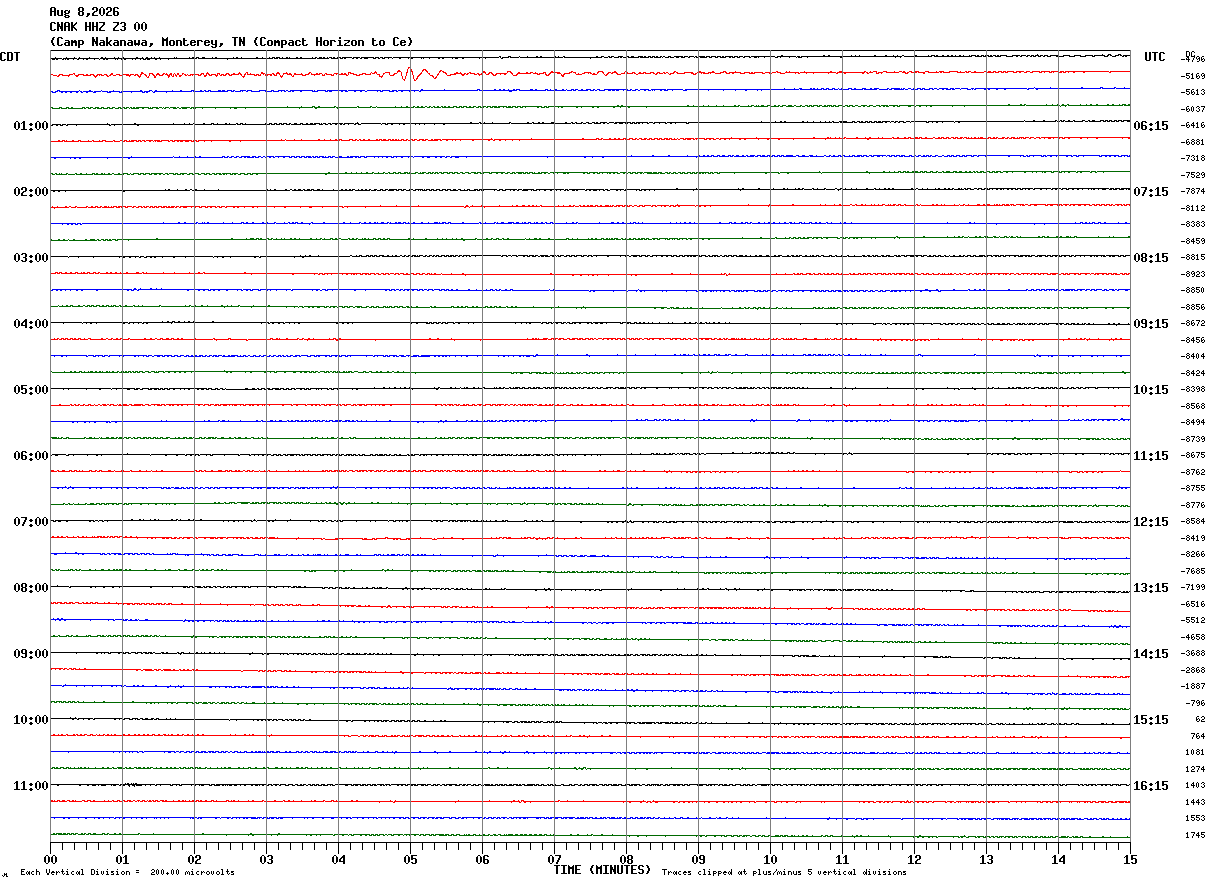Viewport: 1210px width, 886px height.
Task: Select the Aug 8,2026 date text
Action: point(84,12)
